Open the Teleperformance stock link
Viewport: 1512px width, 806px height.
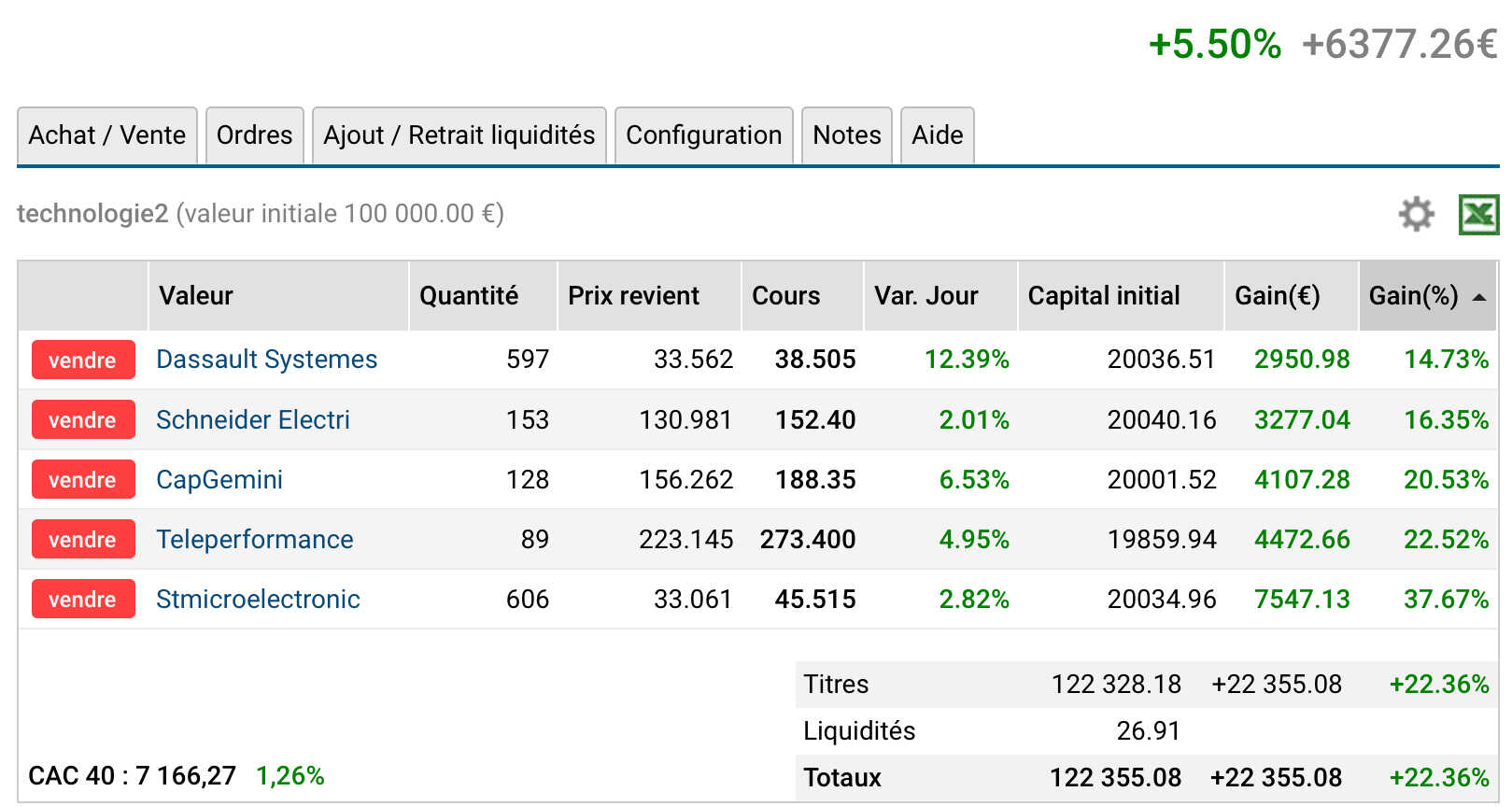tap(255, 539)
